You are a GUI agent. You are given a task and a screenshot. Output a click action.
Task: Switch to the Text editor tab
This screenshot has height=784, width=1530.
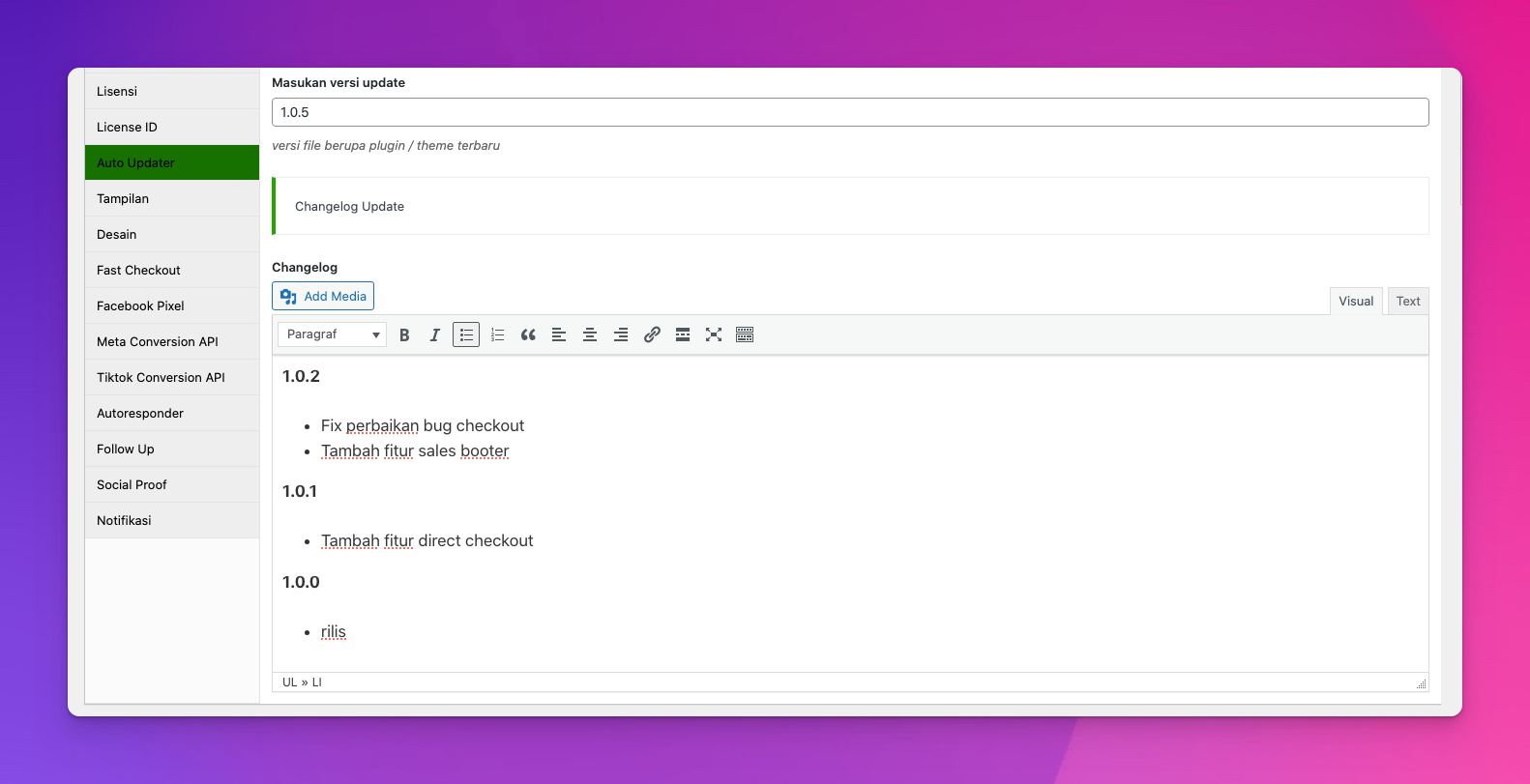tap(1408, 302)
